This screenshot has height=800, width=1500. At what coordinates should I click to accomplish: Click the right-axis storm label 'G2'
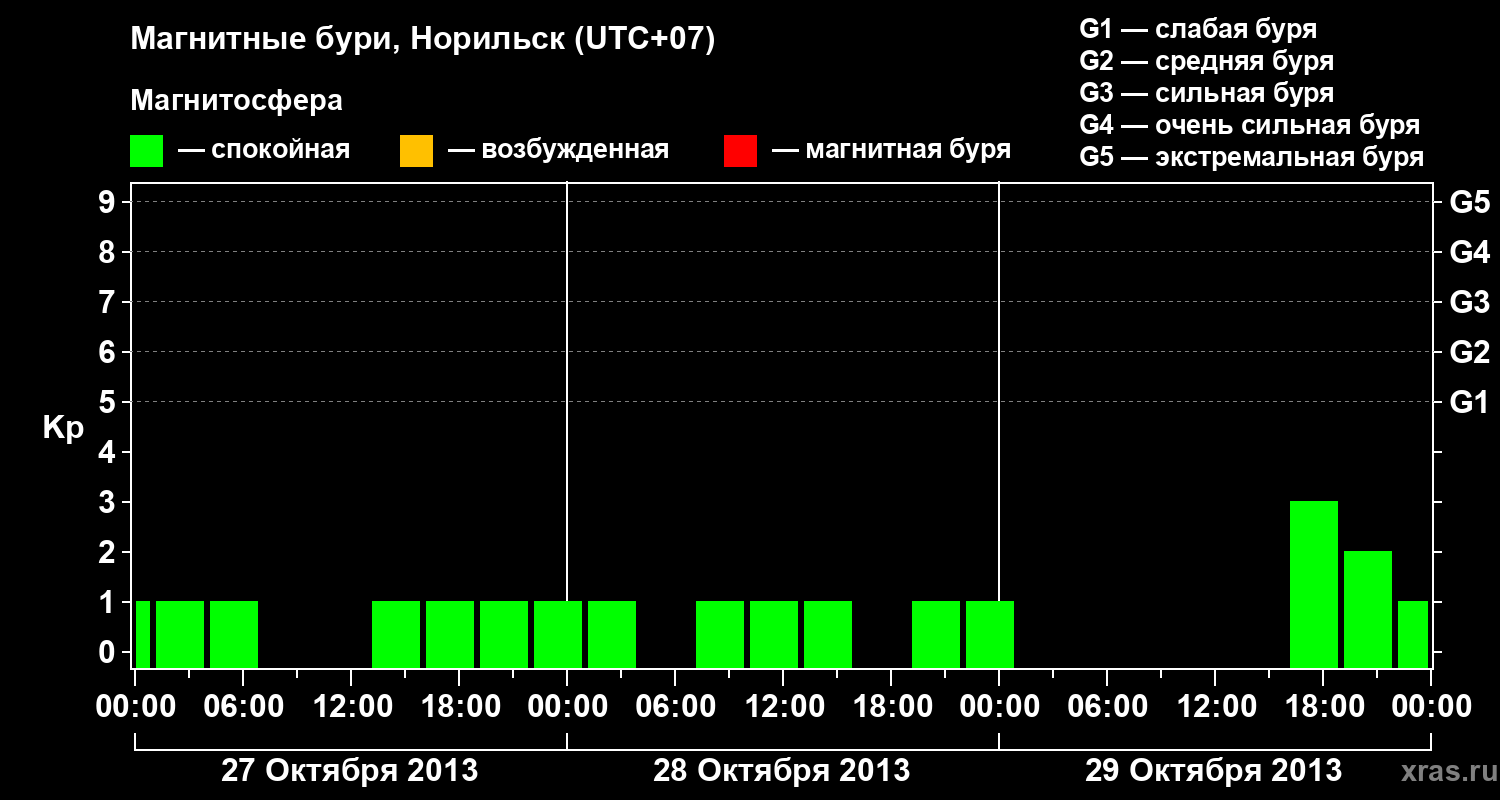coord(1469,352)
